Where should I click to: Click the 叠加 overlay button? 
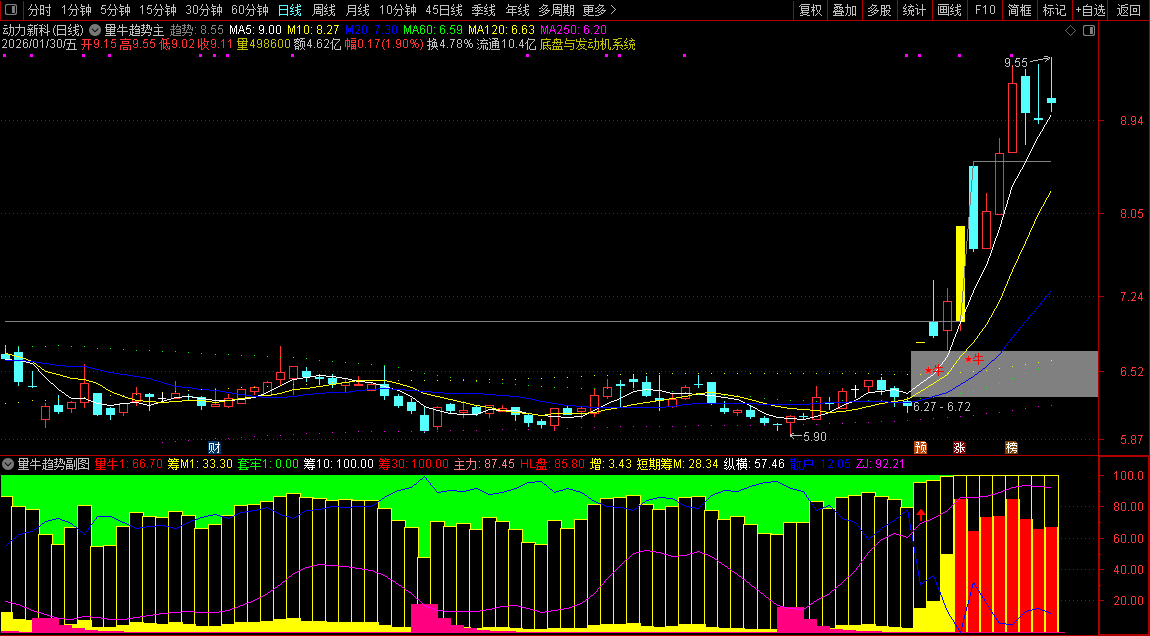[x=845, y=10]
